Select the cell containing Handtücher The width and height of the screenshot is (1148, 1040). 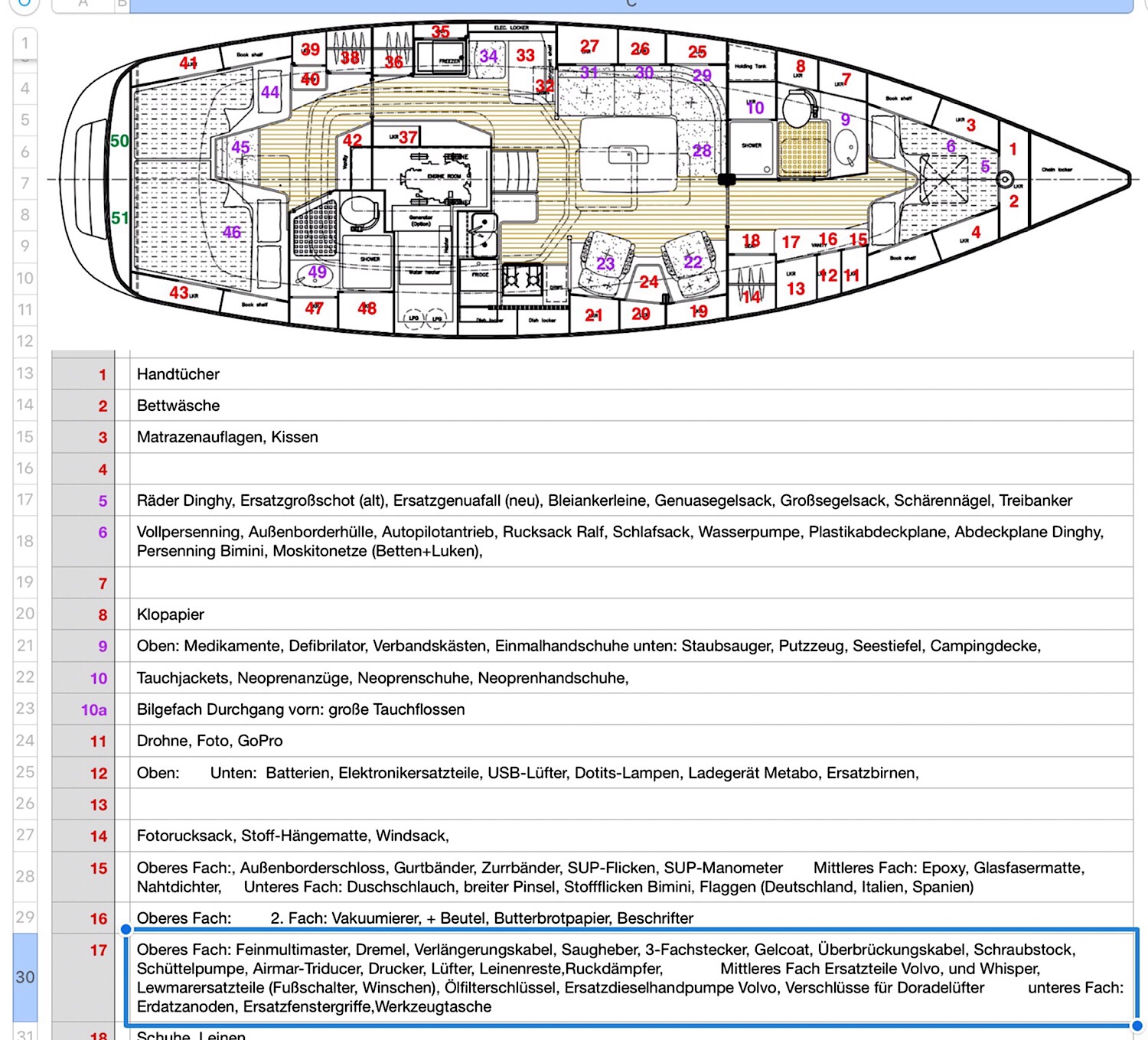pyautogui.click(x=631, y=374)
